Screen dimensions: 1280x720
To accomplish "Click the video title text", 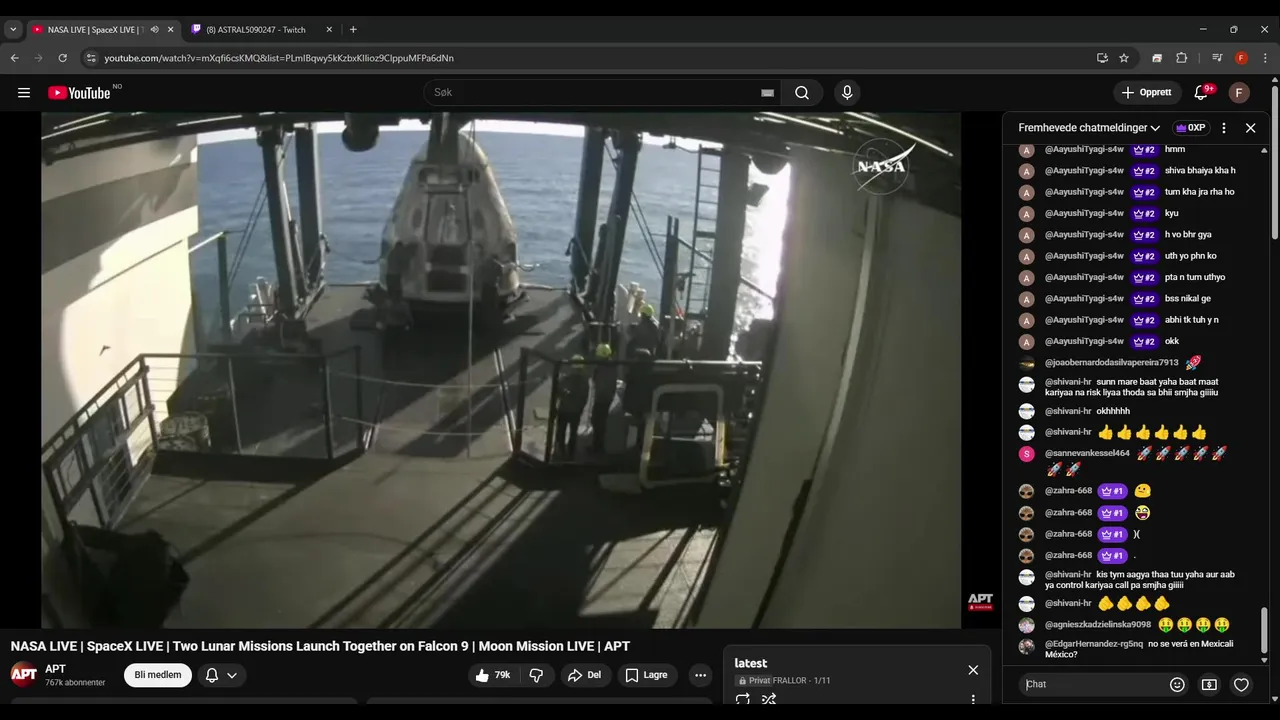I will 320,647.
